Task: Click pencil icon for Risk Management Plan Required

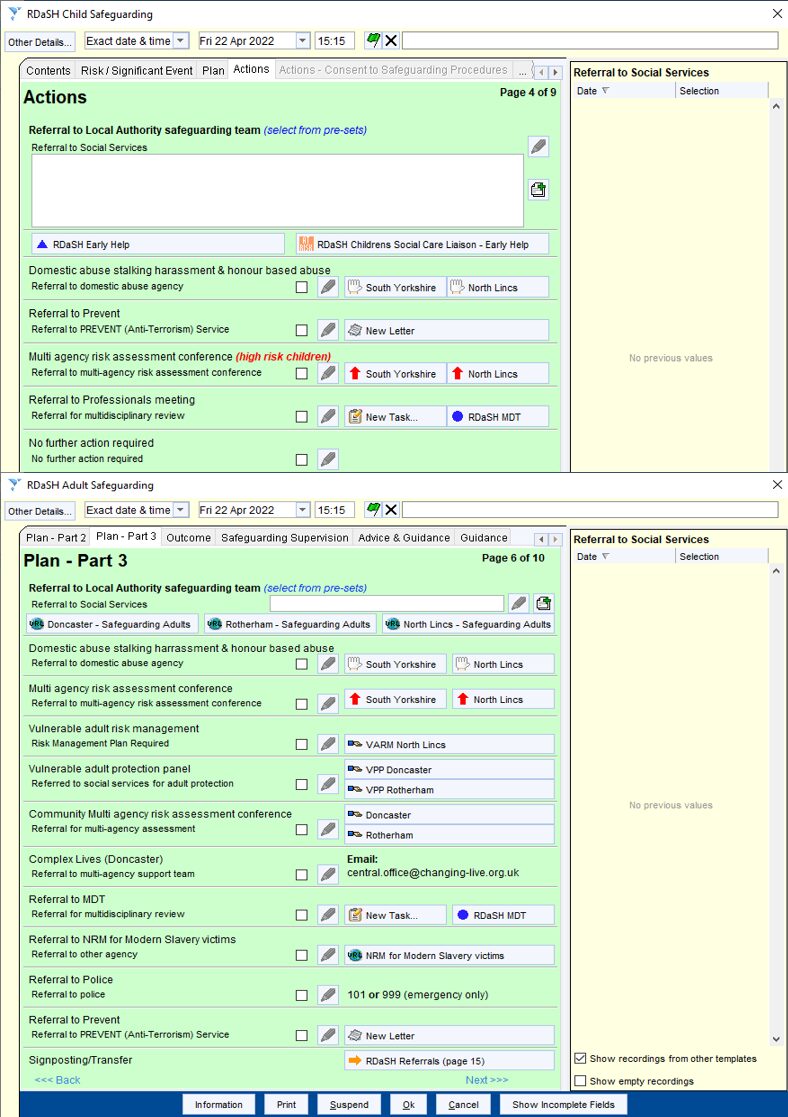Action: point(328,744)
